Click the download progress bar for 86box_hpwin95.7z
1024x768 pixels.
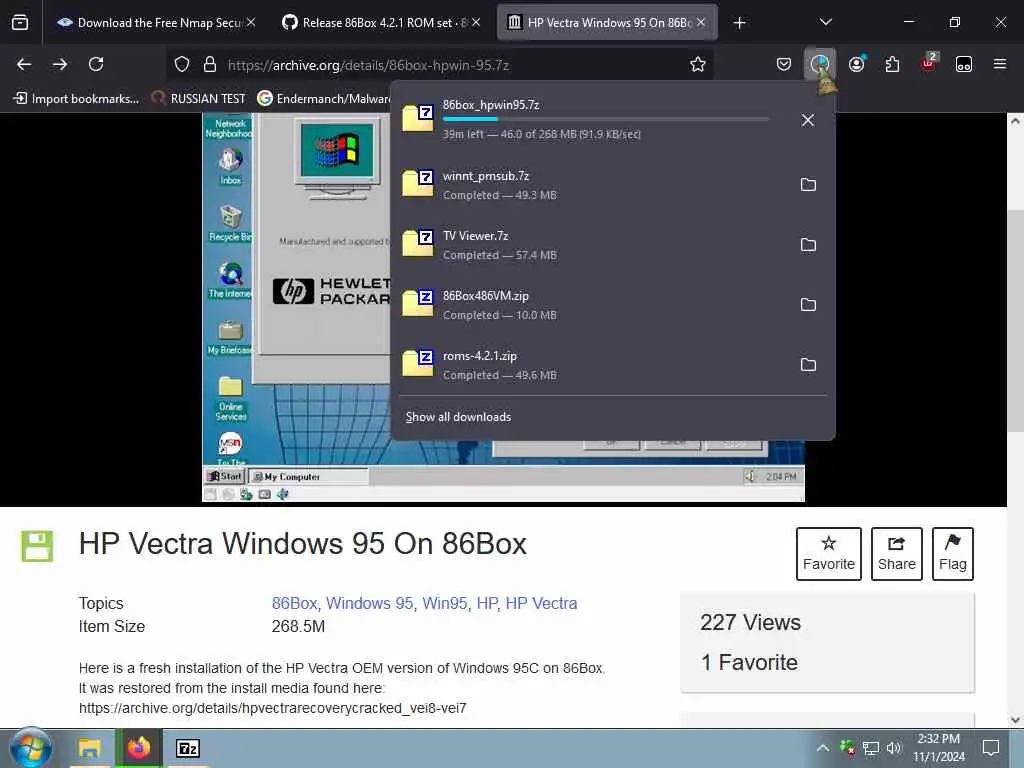click(606, 119)
